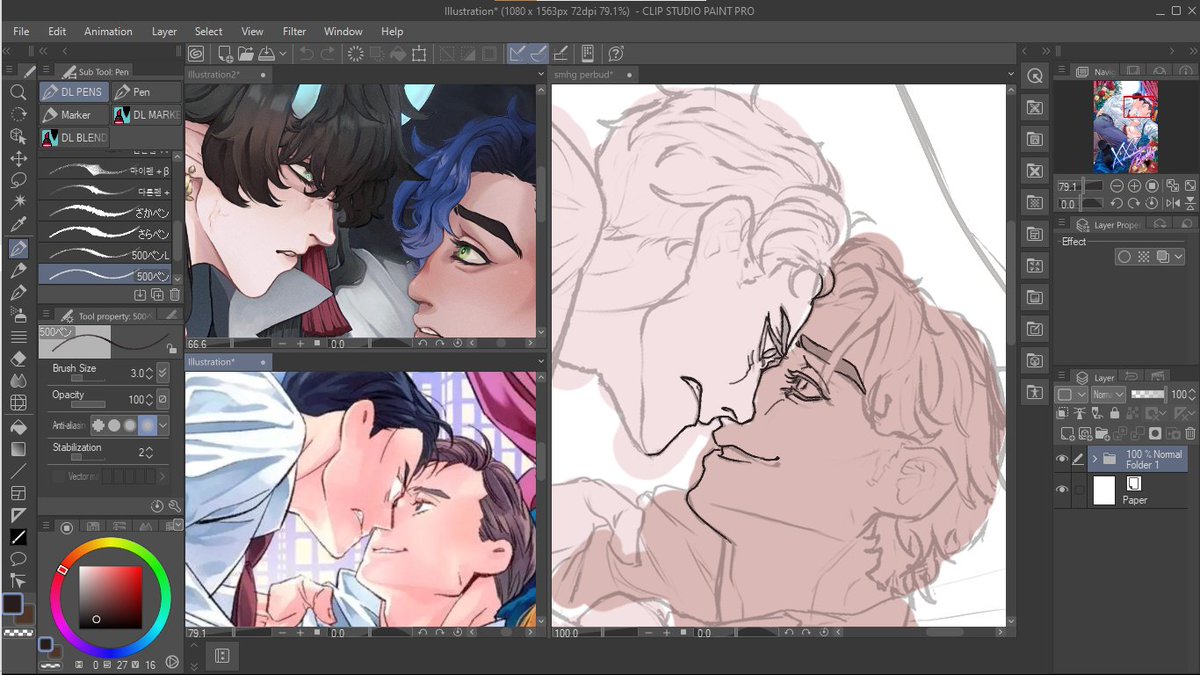
Task: Expand Folder 1 layer chevron
Action: click(1094, 460)
